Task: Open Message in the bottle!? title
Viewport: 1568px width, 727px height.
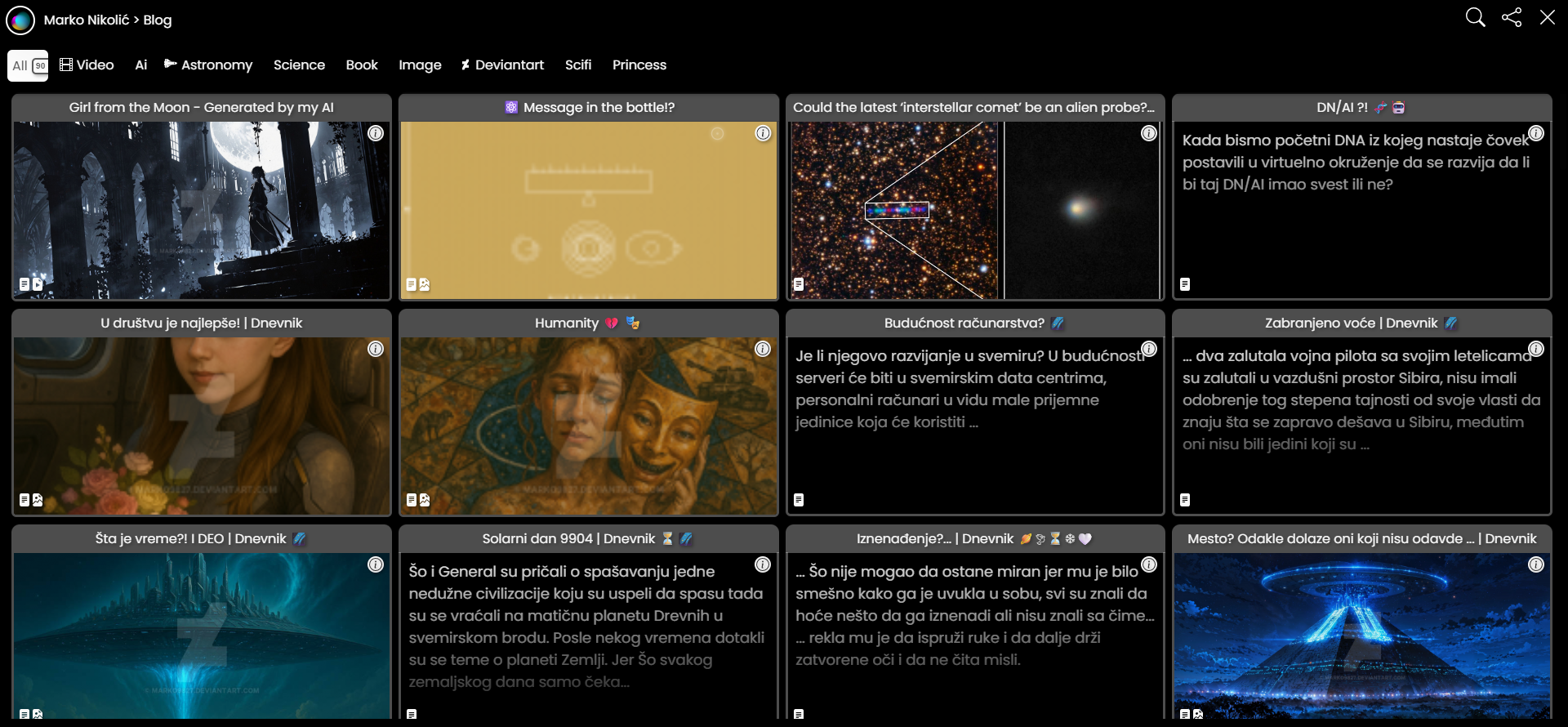Action: [590, 107]
